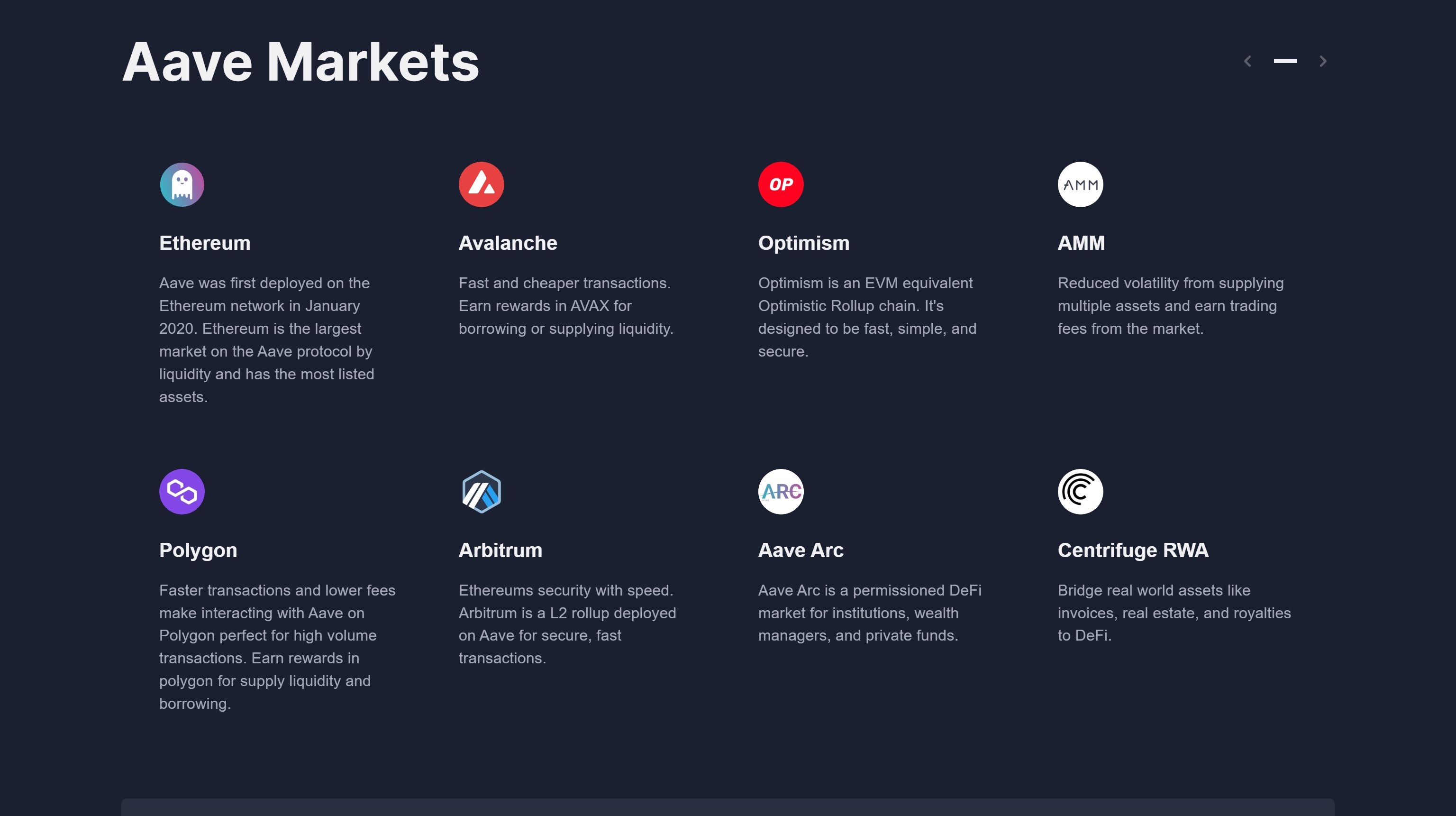Open the Polygon market heading

click(198, 550)
